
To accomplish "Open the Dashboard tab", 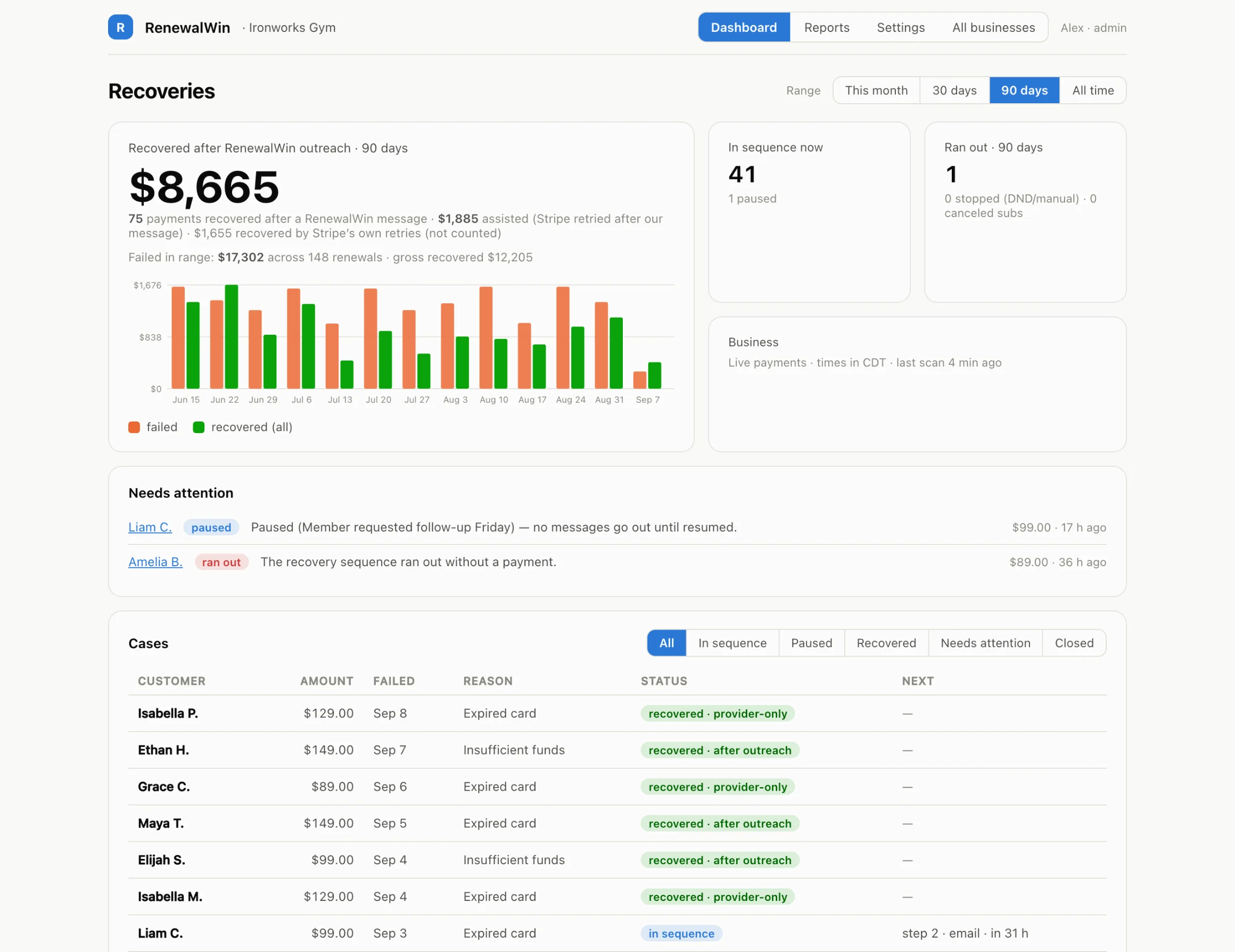I will (x=744, y=27).
